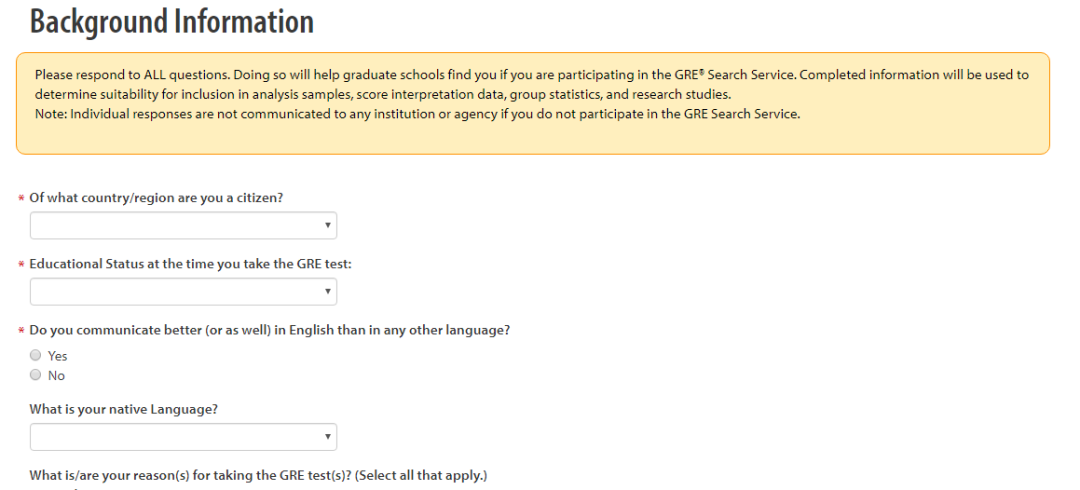Open the native Language dropdown field

click(x=183, y=437)
